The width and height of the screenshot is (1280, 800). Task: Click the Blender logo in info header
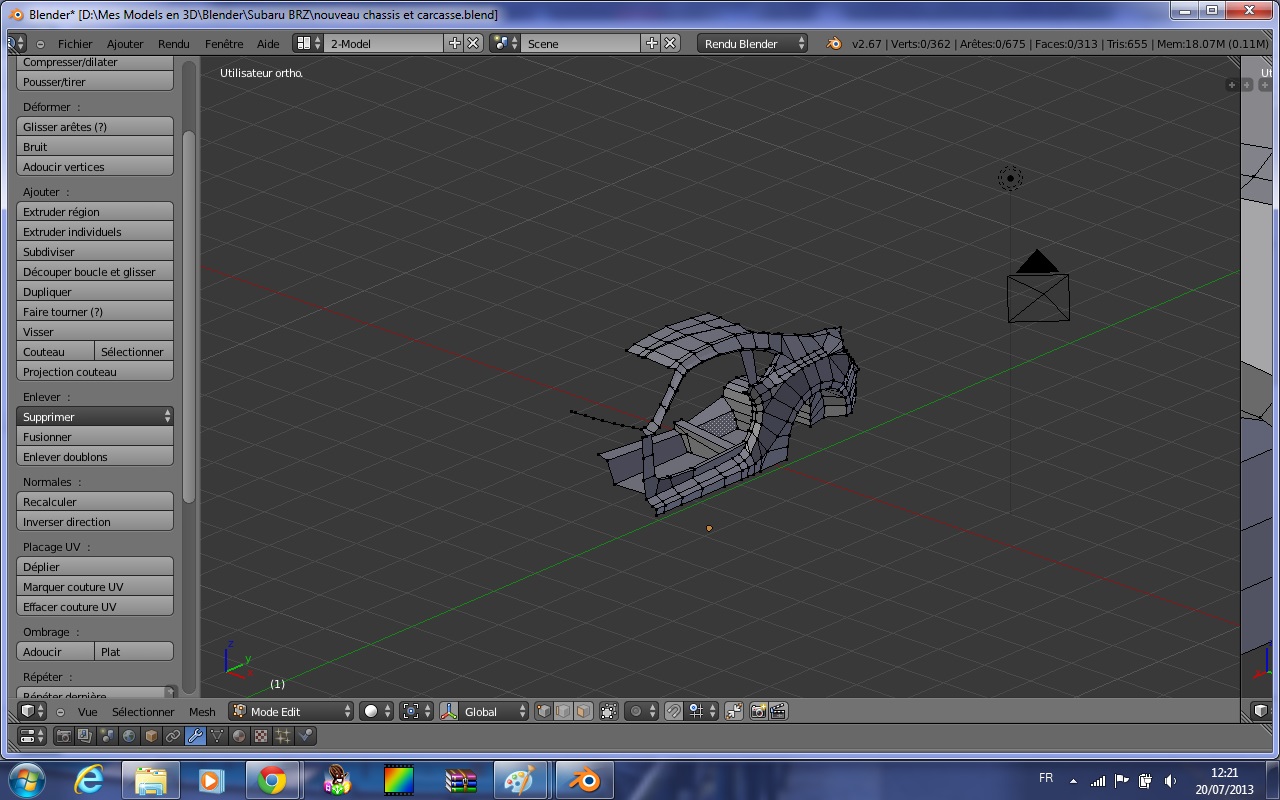835,43
